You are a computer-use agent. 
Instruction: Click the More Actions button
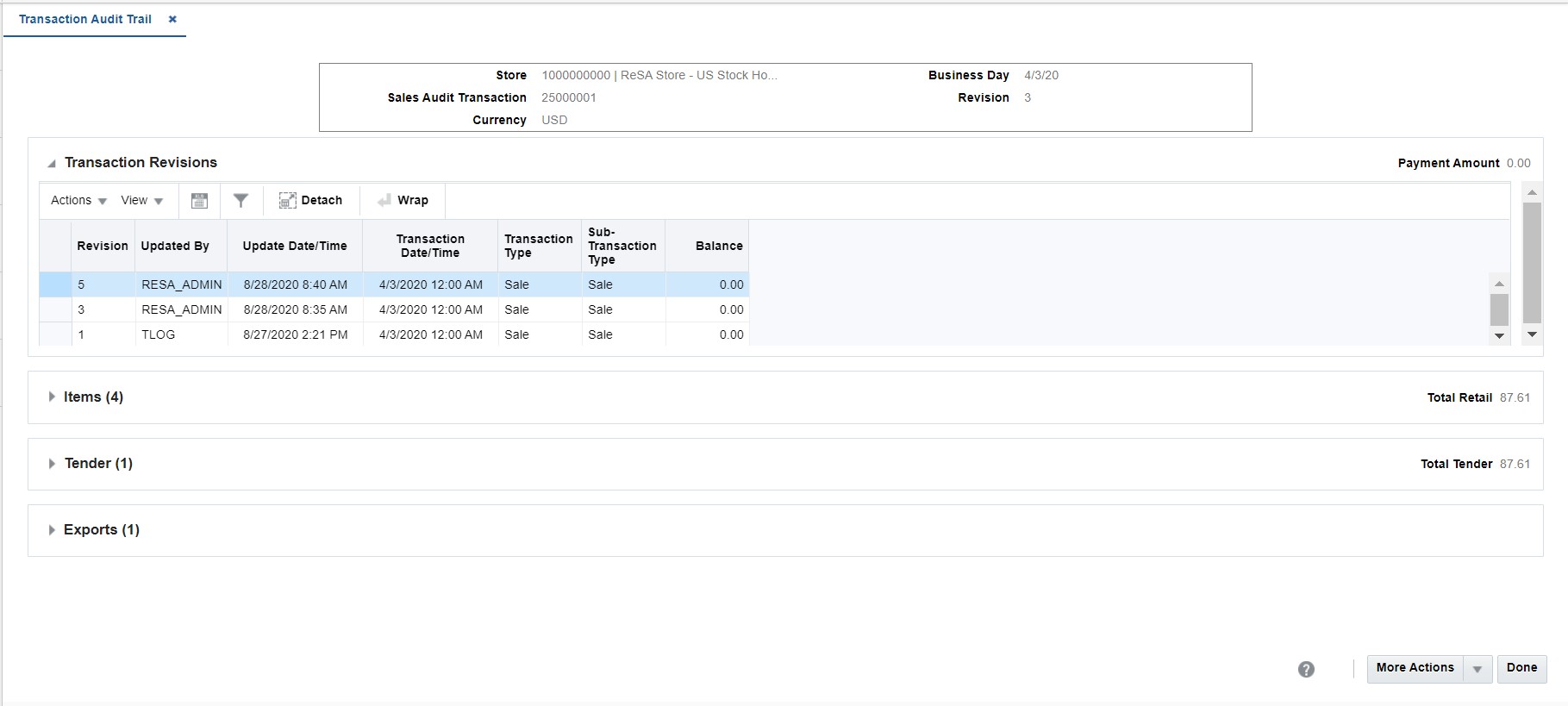tap(1415, 668)
